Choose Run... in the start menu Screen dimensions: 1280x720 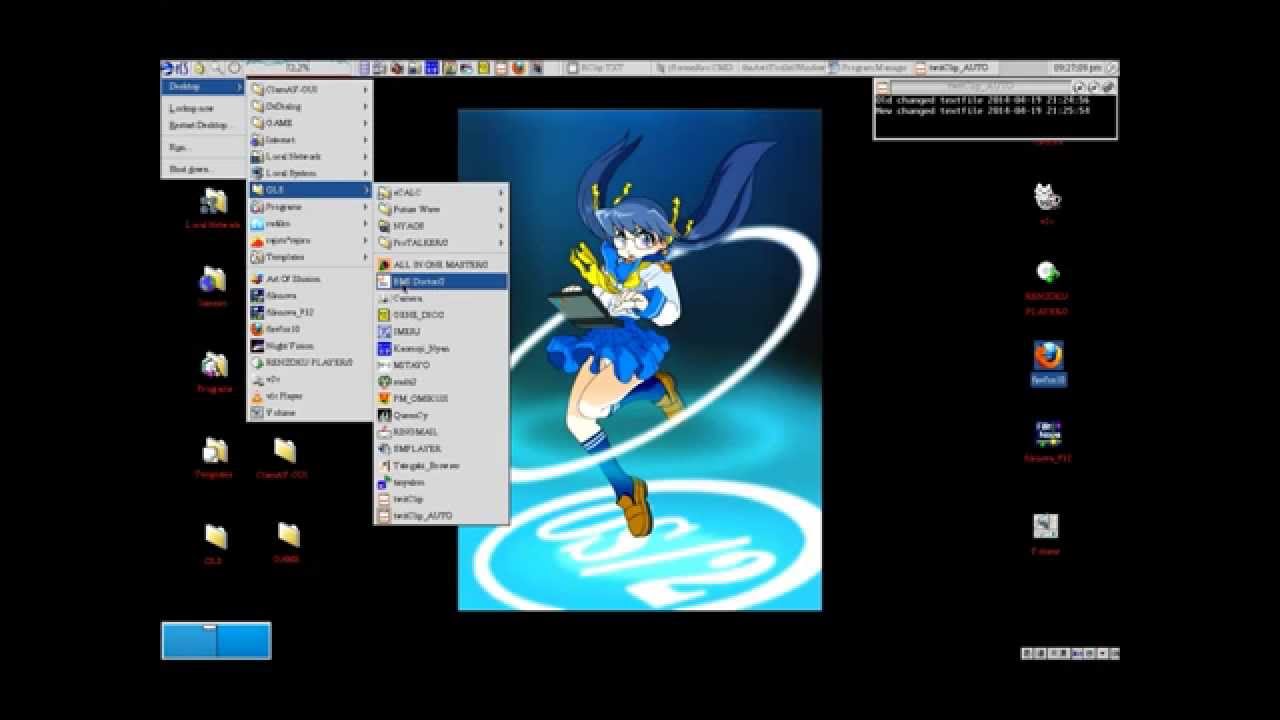coord(203,147)
